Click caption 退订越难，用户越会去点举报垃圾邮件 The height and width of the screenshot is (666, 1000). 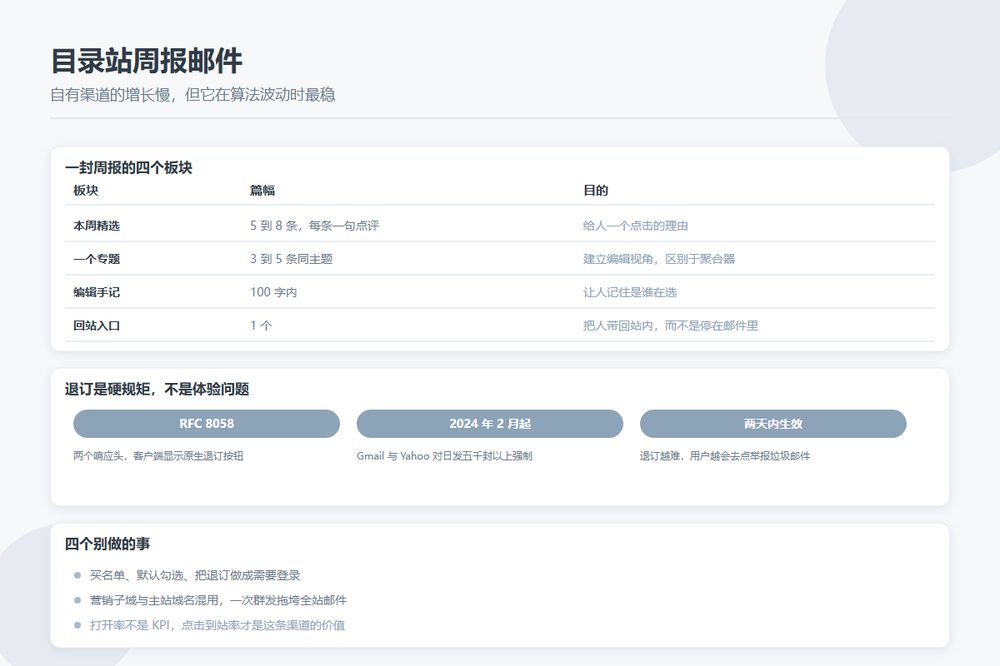point(725,456)
